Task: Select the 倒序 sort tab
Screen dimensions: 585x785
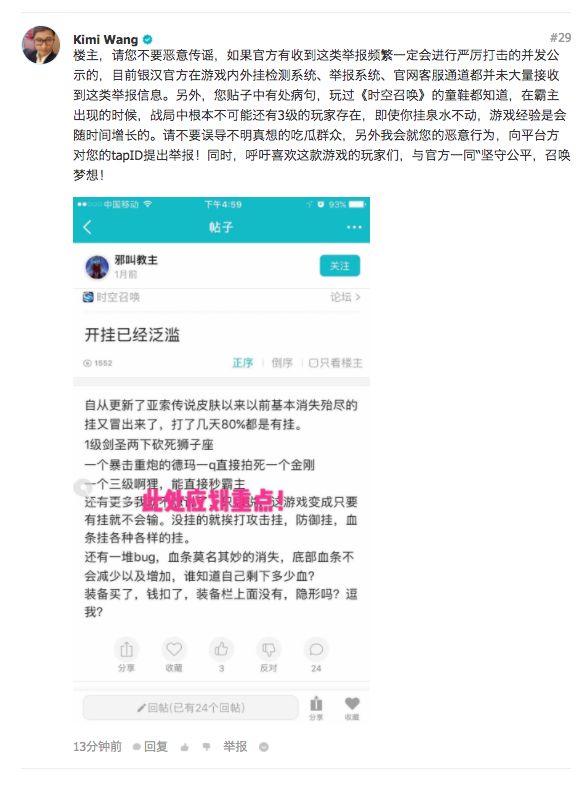Action: click(282, 363)
